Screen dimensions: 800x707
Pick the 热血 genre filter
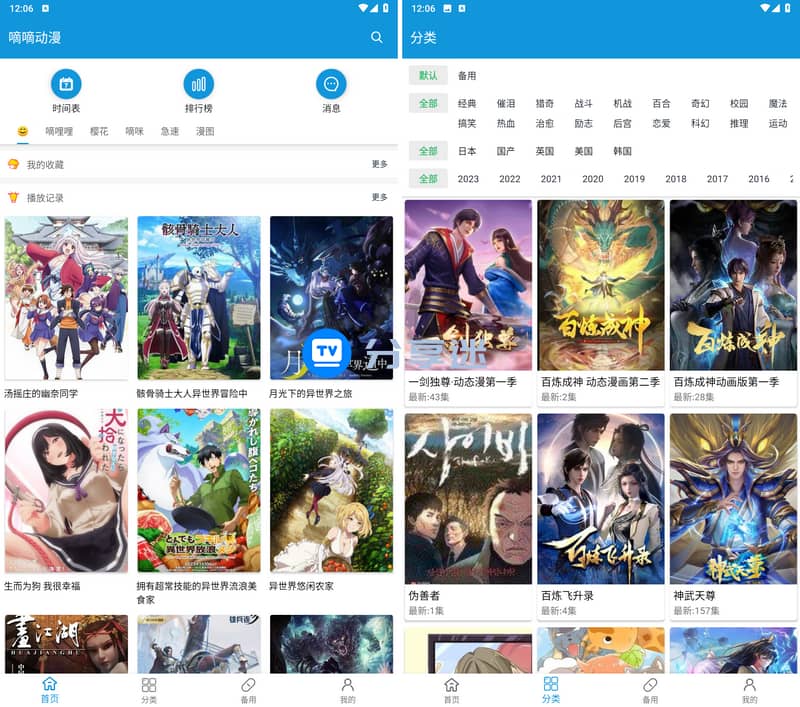click(506, 123)
